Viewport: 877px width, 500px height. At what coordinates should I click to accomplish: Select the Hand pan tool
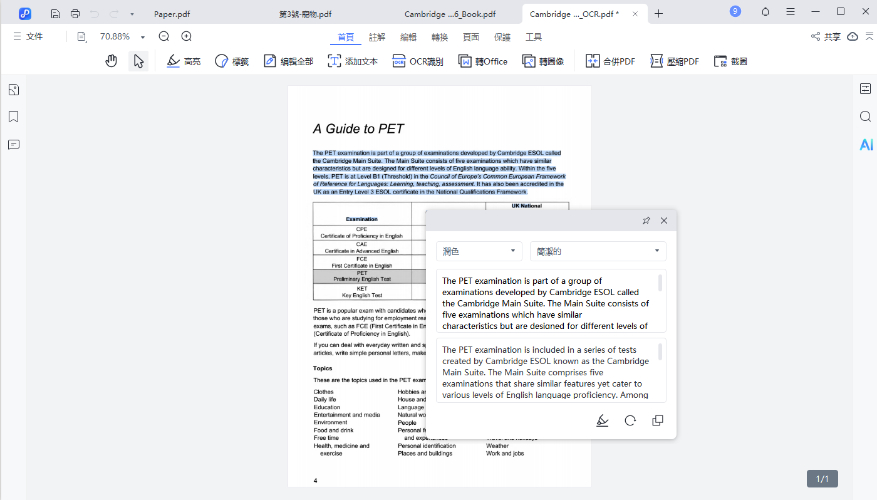pyautogui.click(x=112, y=61)
